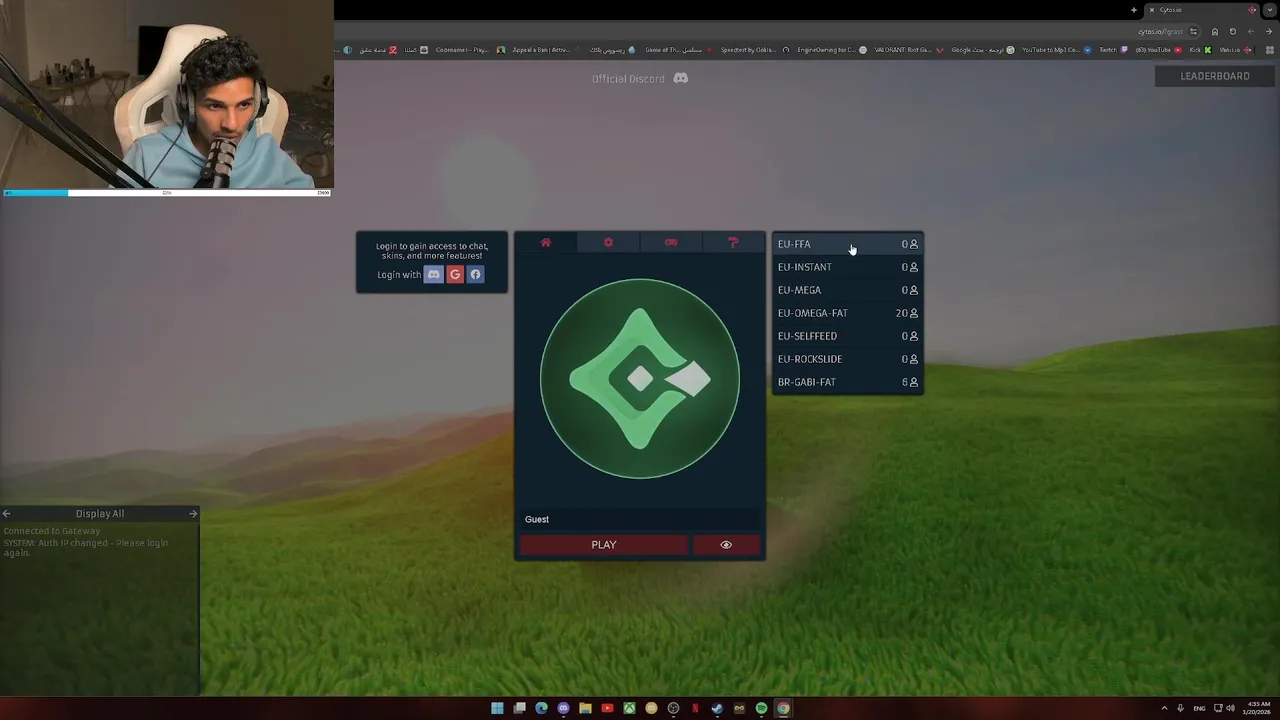Open Discord from the taskbar
This screenshot has width=1280, height=720.
pos(563,708)
